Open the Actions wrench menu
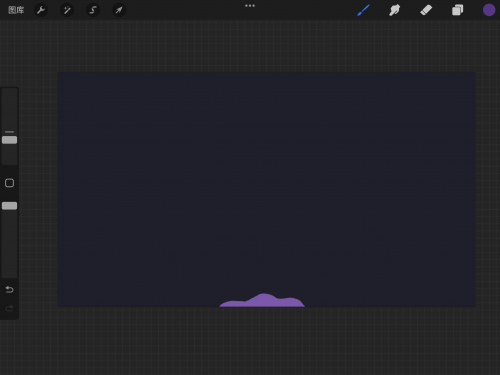Image resolution: width=500 pixels, height=375 pixels. [x=41, y=10]
